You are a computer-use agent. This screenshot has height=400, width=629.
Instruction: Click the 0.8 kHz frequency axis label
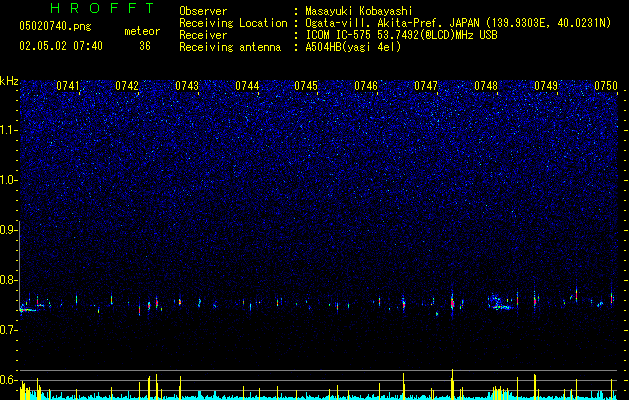(x=9, y=280)
